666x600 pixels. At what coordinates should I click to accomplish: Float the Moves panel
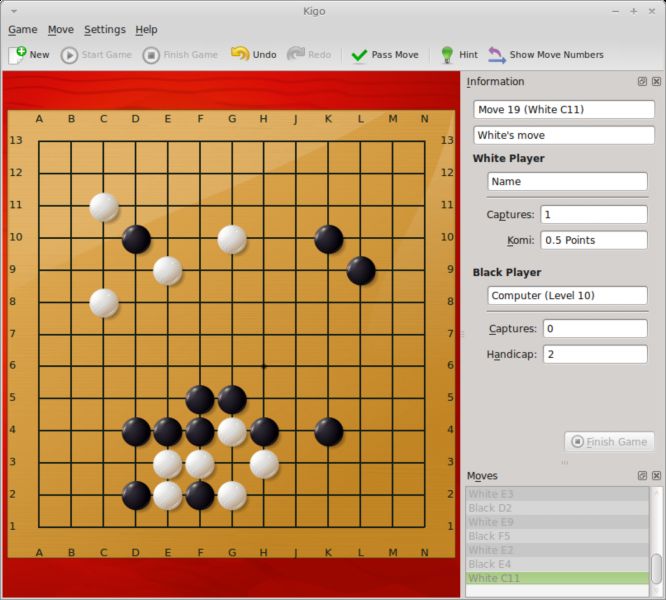pos(642,476)
